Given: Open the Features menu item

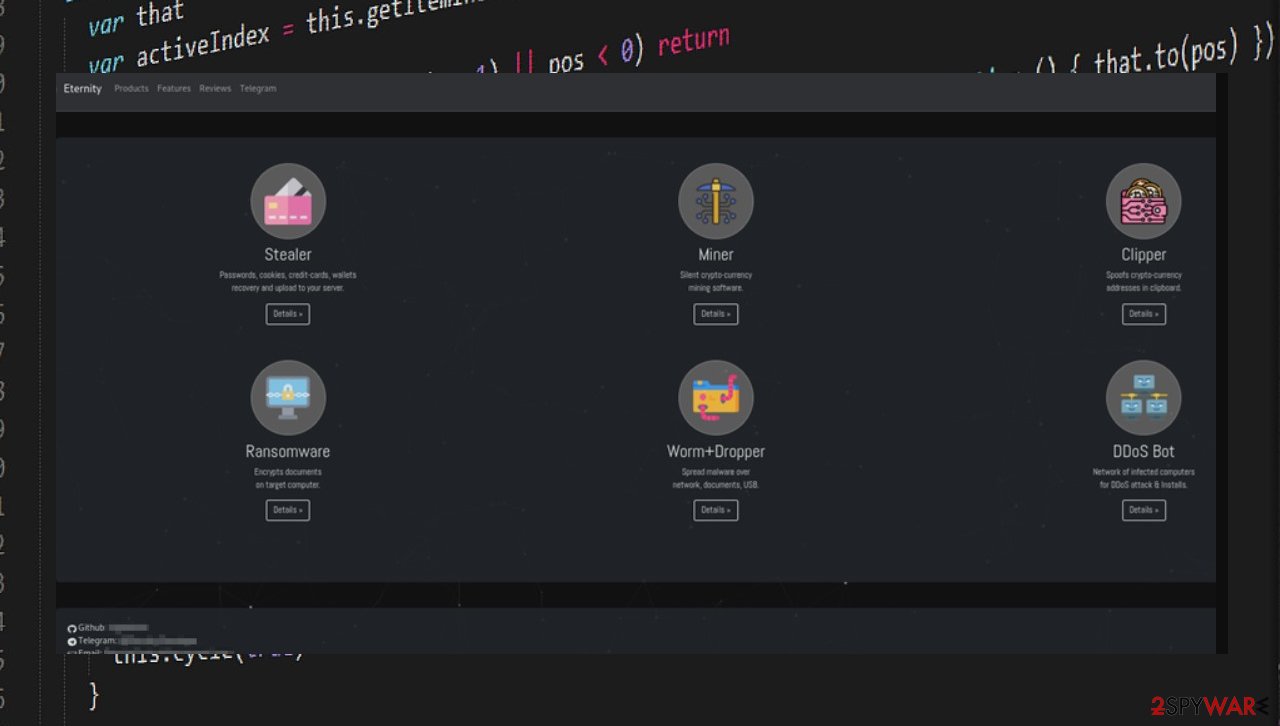Looking at the screenshot, I should (173, 88).
